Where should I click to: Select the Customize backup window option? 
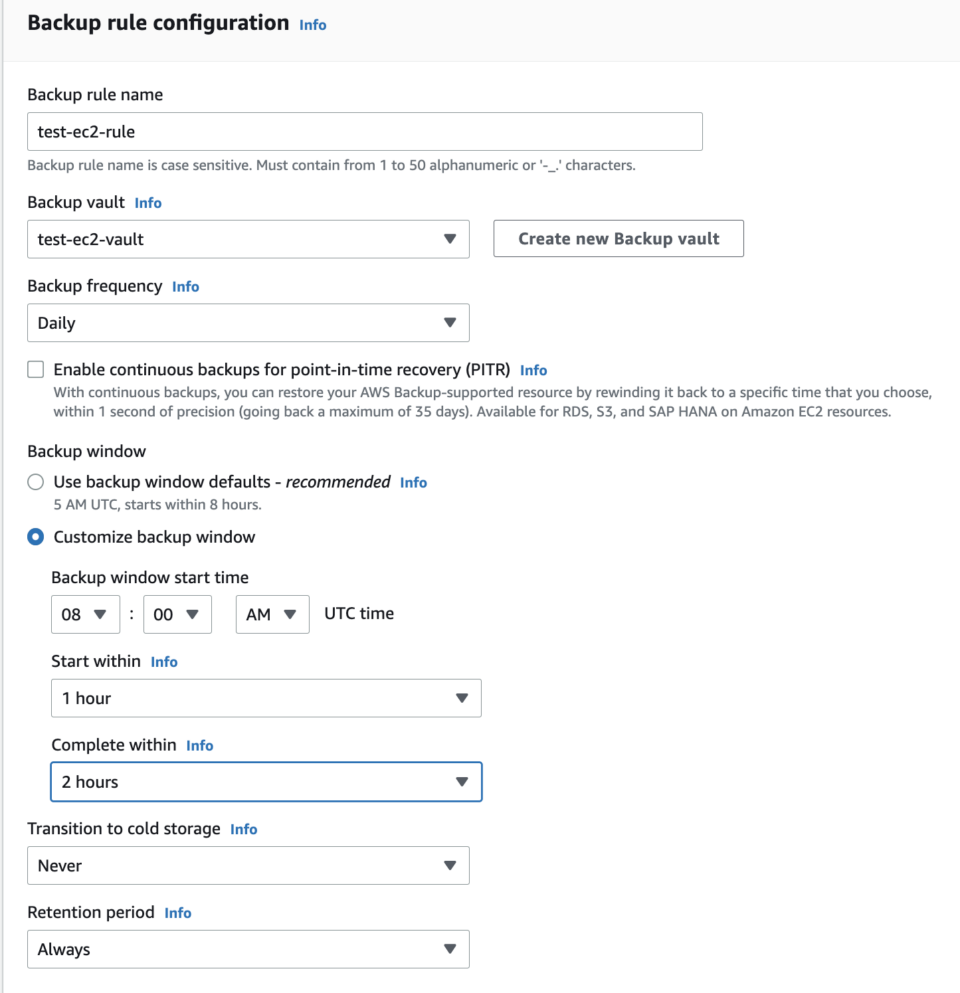point(35,536)
